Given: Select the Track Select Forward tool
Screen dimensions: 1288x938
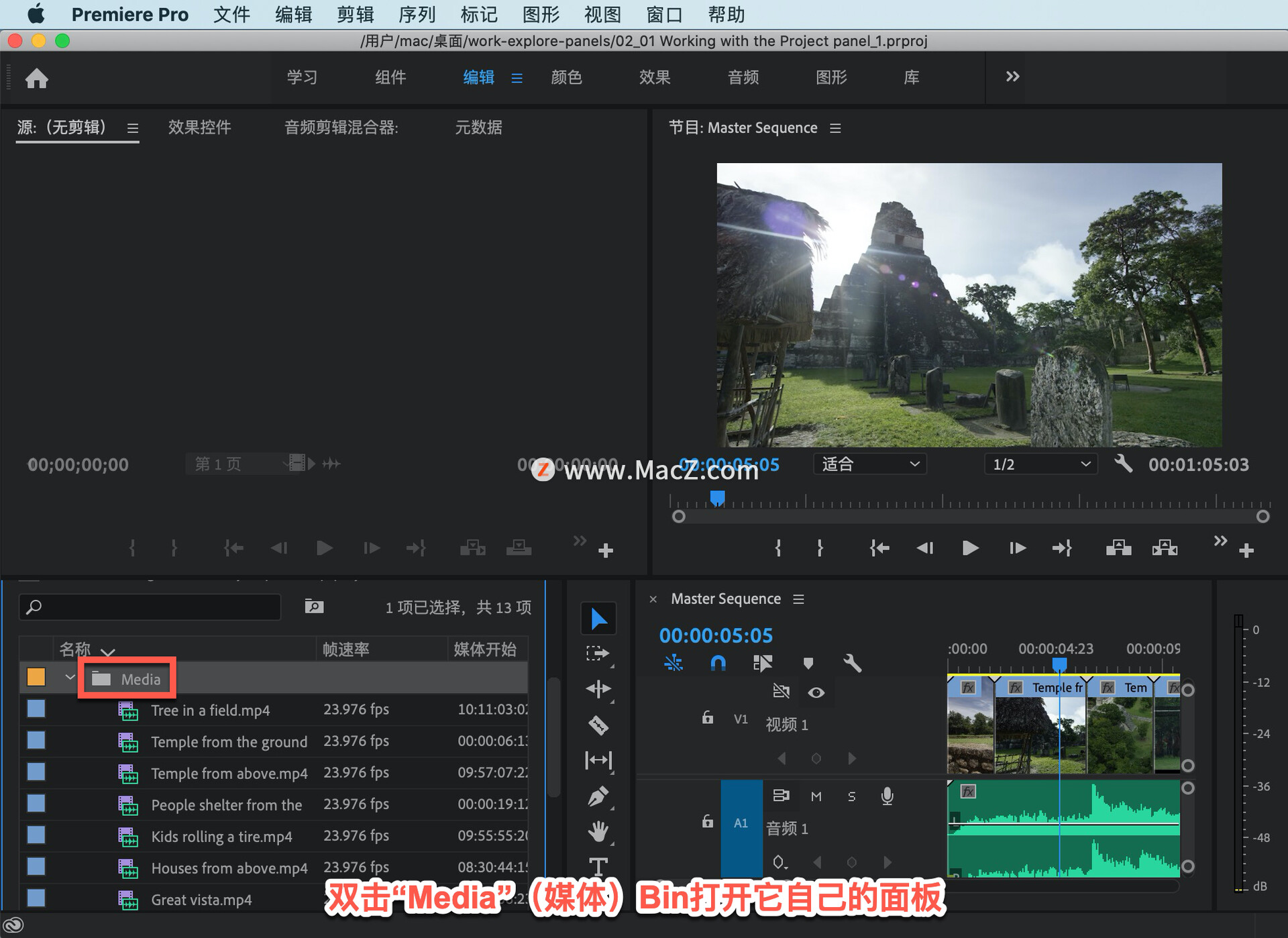Looking at the screenshot, I should point(597,653).
